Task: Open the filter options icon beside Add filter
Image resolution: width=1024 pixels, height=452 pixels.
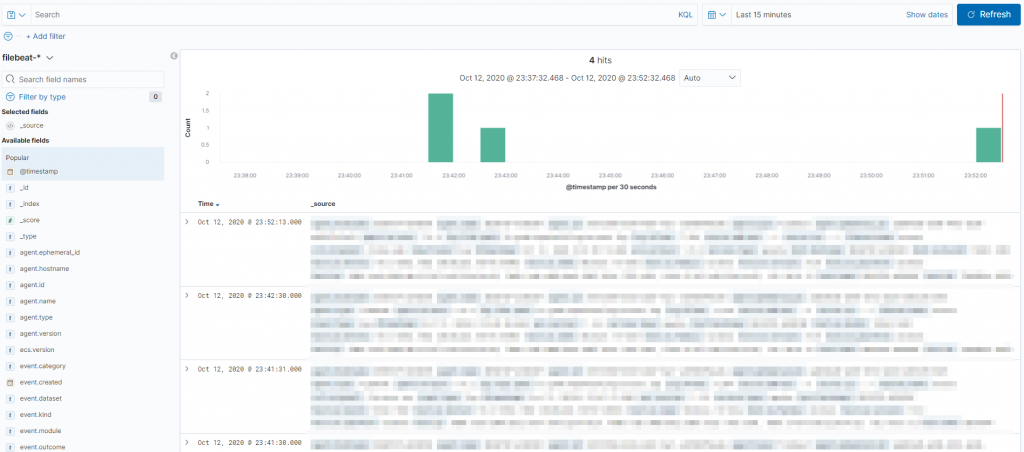Action: 8,37
